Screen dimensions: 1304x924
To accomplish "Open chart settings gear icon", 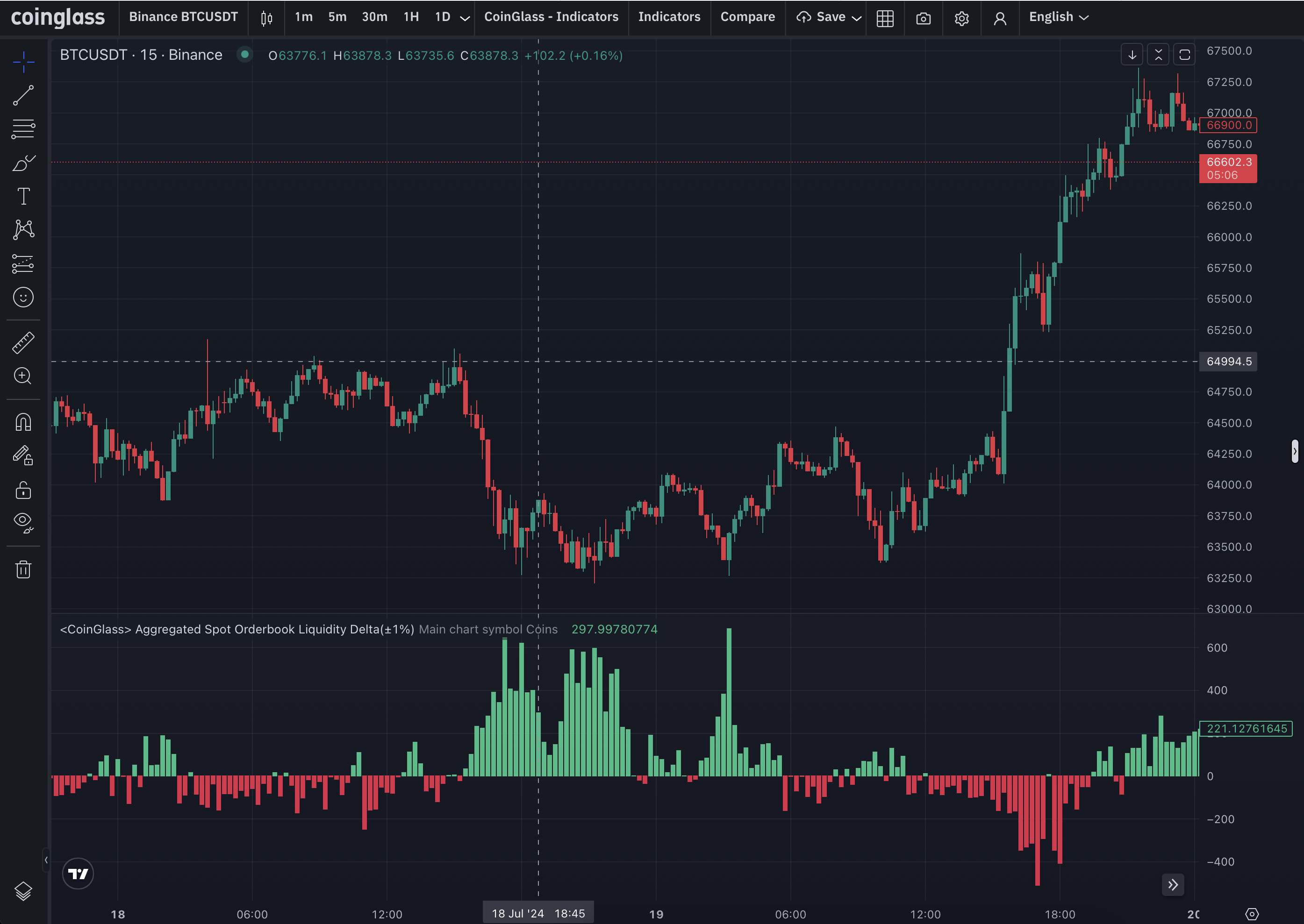I will (961, 18).
